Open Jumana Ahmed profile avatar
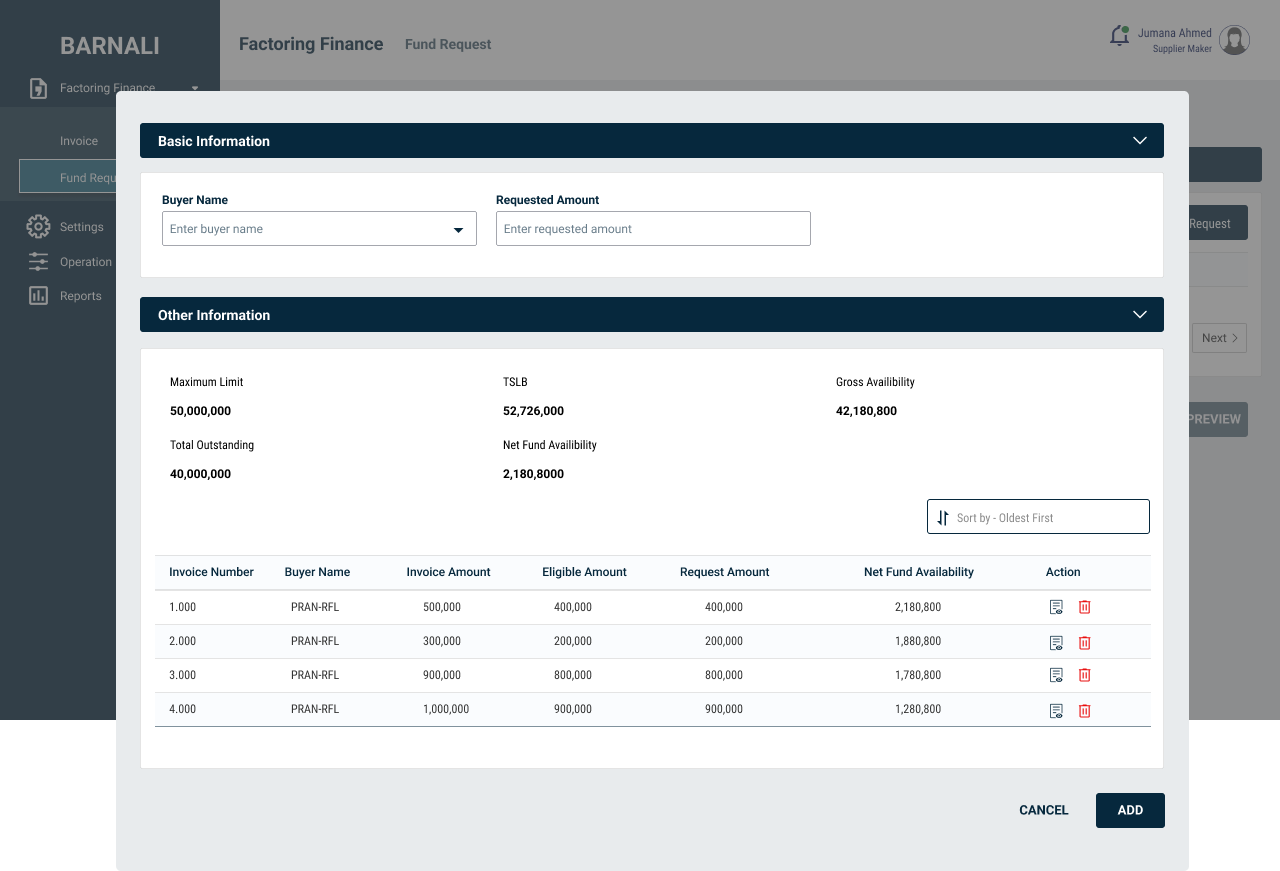 pos(1235,40)
